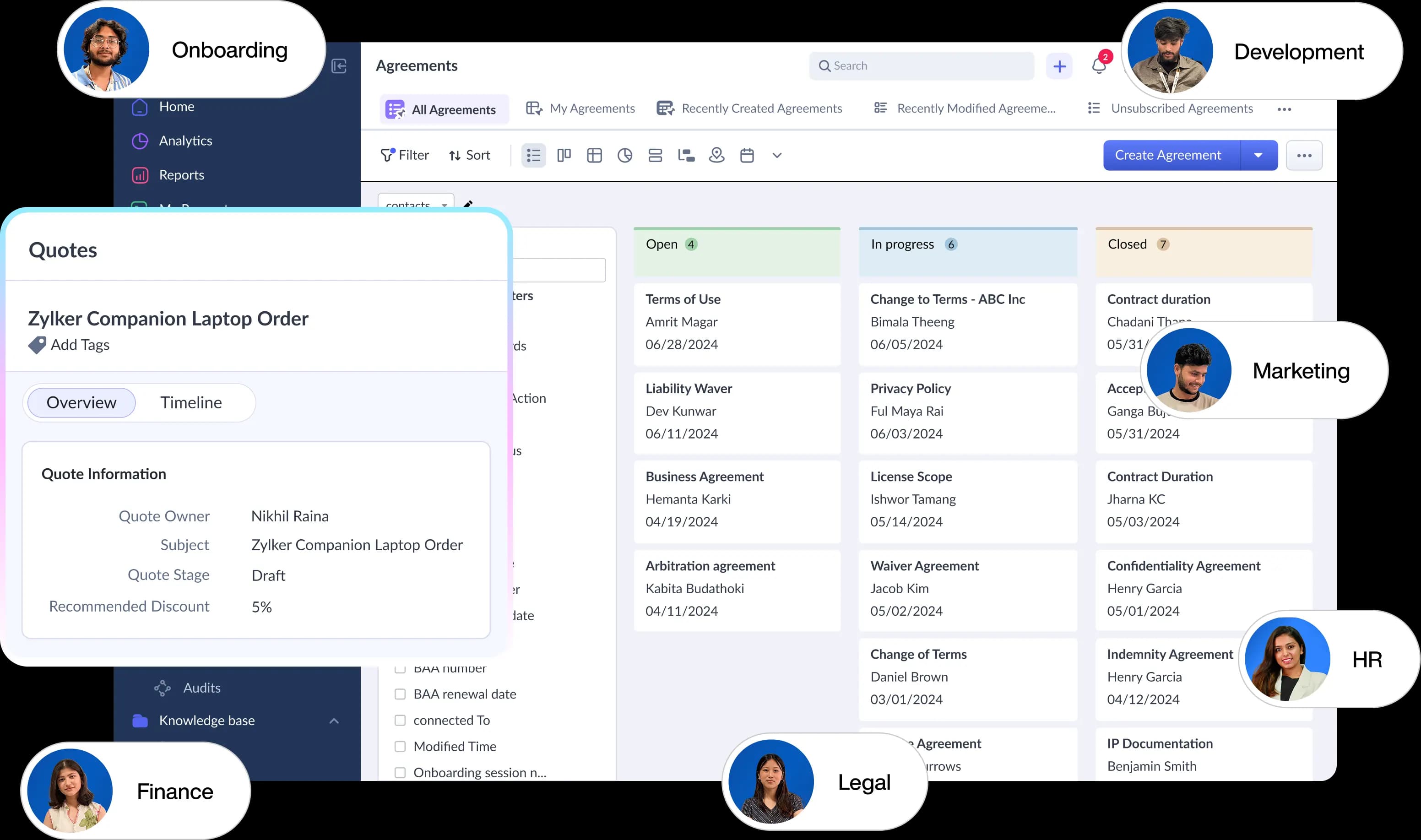Check the BAA renewal date checkbox
Image resolution: width=1421 pixels, height=840 pixels.
[400, 694]
